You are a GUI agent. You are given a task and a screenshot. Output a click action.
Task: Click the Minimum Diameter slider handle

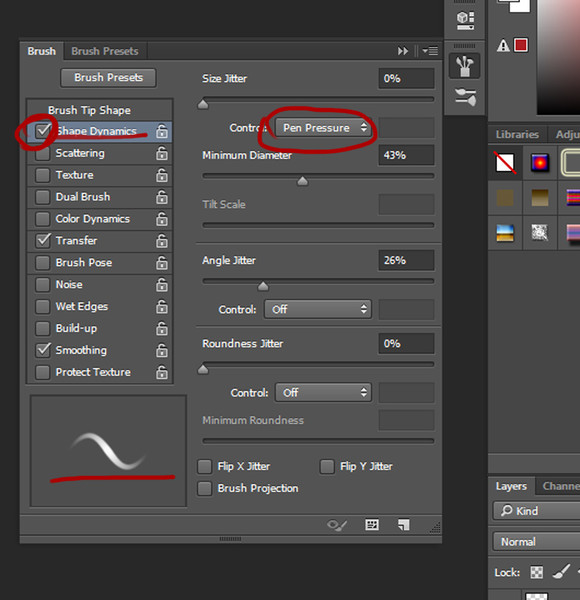click(303, 181)
